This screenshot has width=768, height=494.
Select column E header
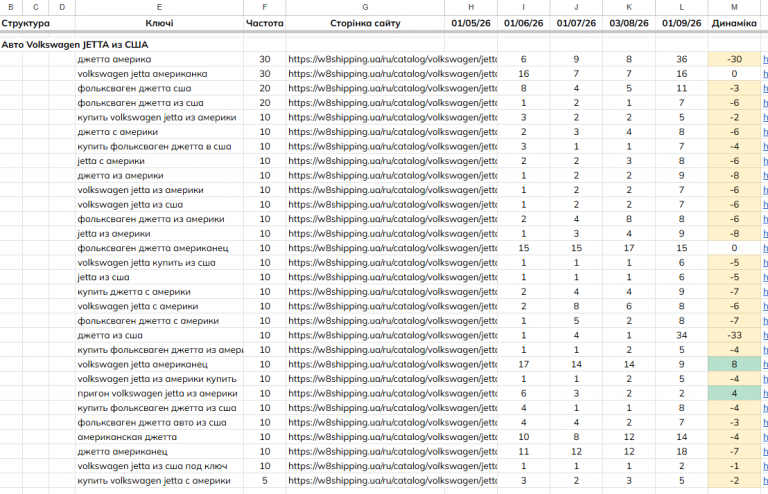[159, 7]
